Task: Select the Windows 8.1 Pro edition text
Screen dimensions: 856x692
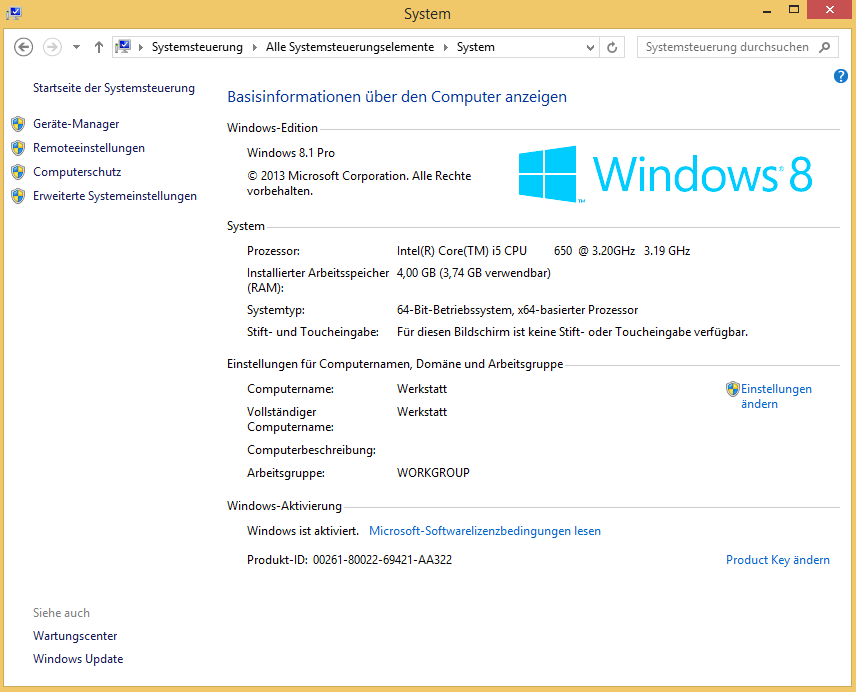Action: pos(290,153)
